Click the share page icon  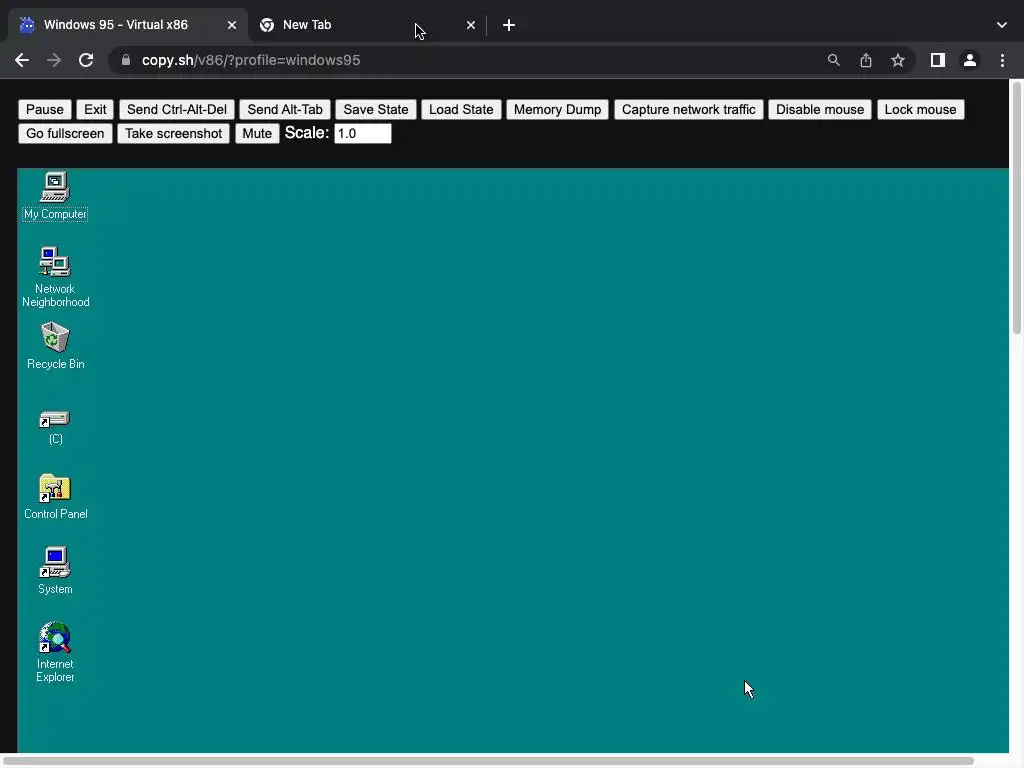point(866,60)
